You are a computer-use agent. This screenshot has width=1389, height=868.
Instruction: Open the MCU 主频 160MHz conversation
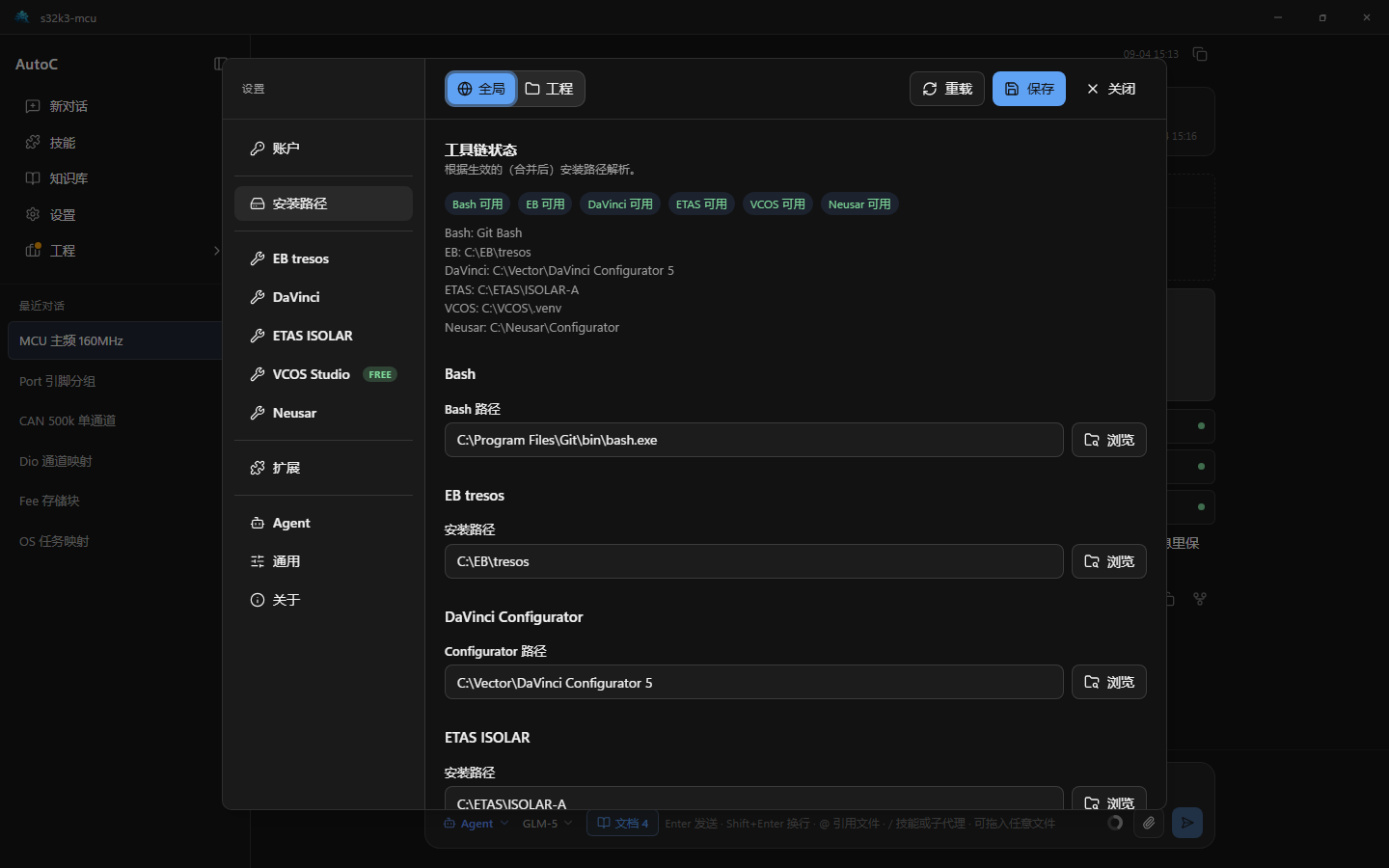(115, 340)
